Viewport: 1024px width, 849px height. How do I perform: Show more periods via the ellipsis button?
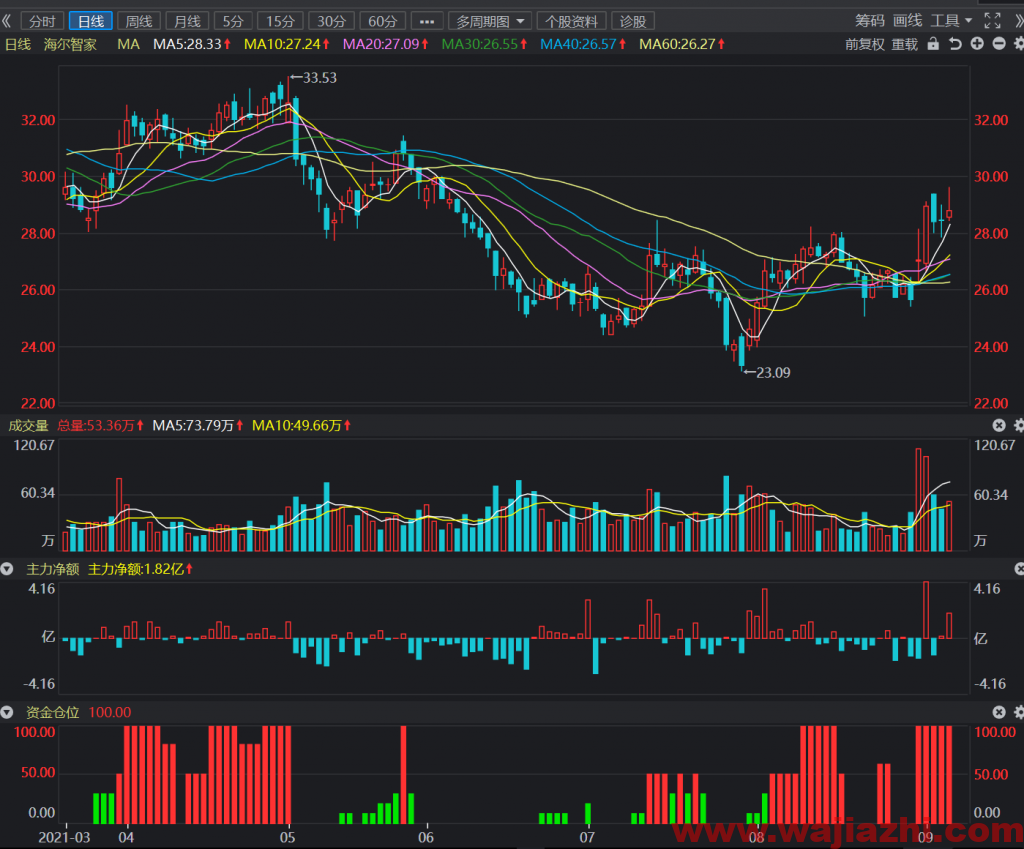pyautogui.click(x=426, y=22)
